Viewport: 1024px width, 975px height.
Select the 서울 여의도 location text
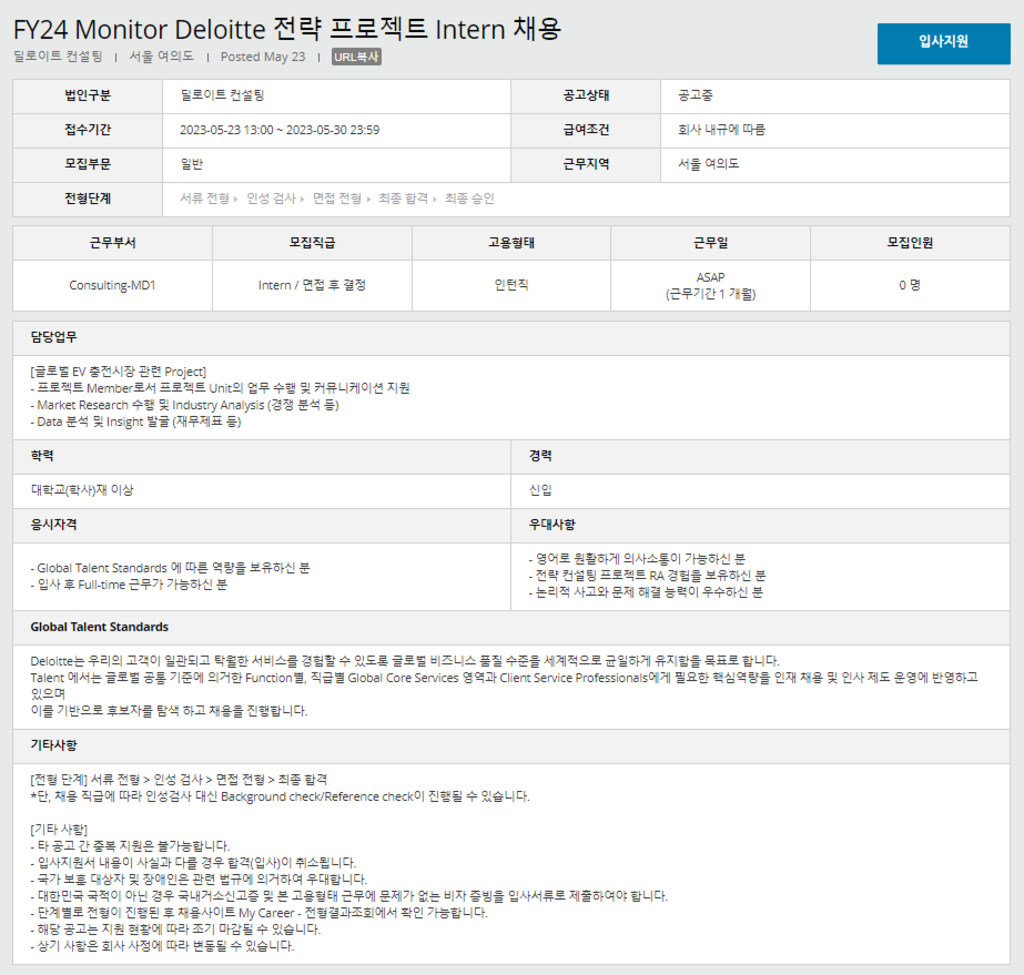(160, 55)
